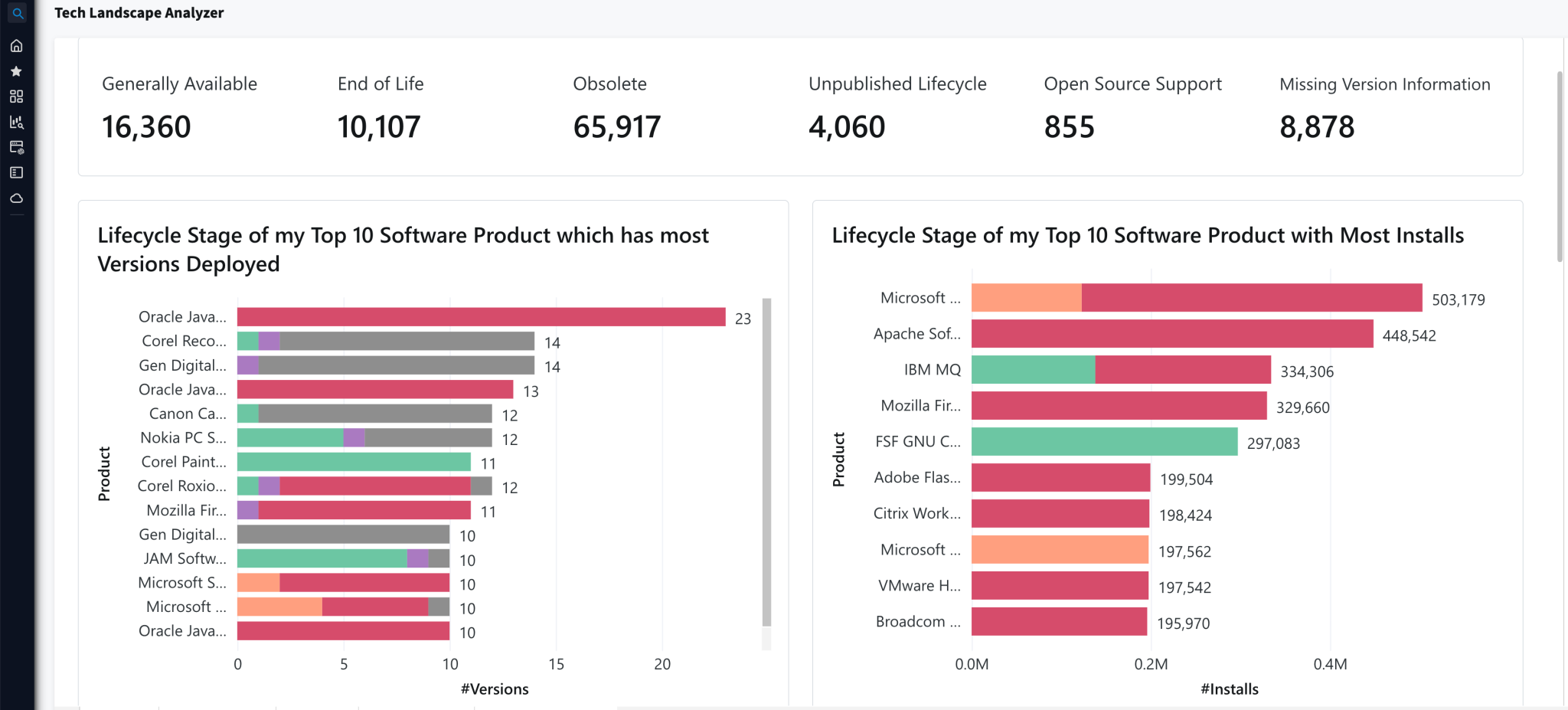Click Missing Version Information value 8,878
Screen dimensions: 1568x710
tap(1317, 127)
